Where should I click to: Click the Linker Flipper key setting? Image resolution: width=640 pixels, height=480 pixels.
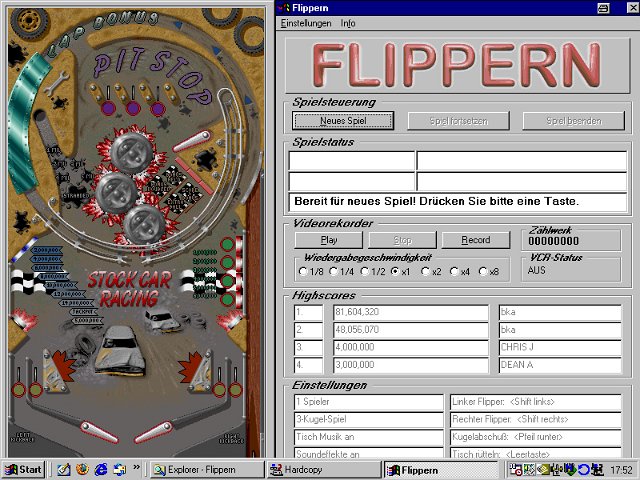[536, 402]
